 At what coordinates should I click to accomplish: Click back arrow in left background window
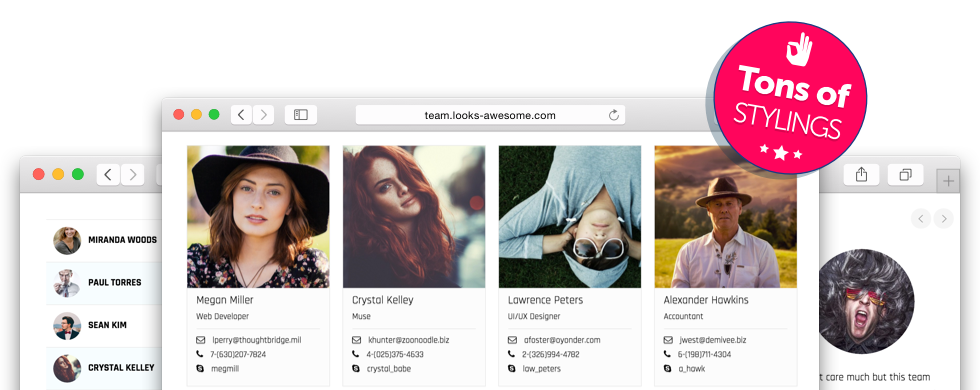[x=108, y=174]
